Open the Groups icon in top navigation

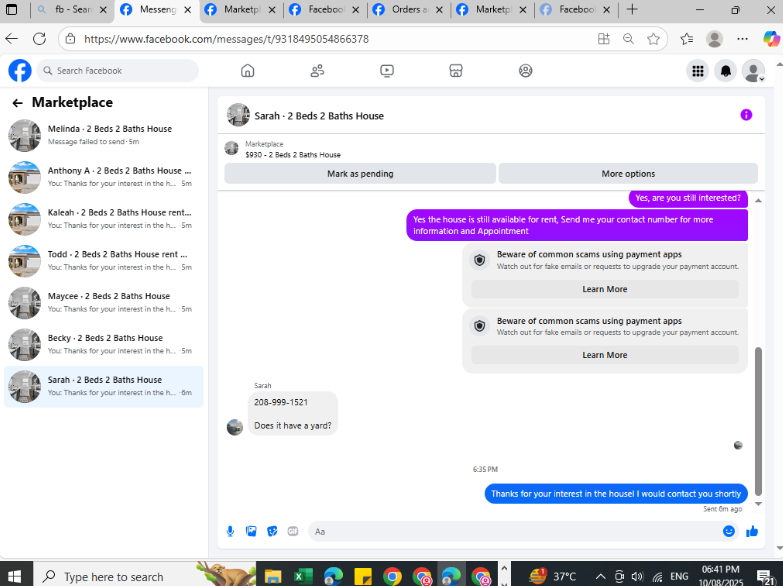pos(525,70)
